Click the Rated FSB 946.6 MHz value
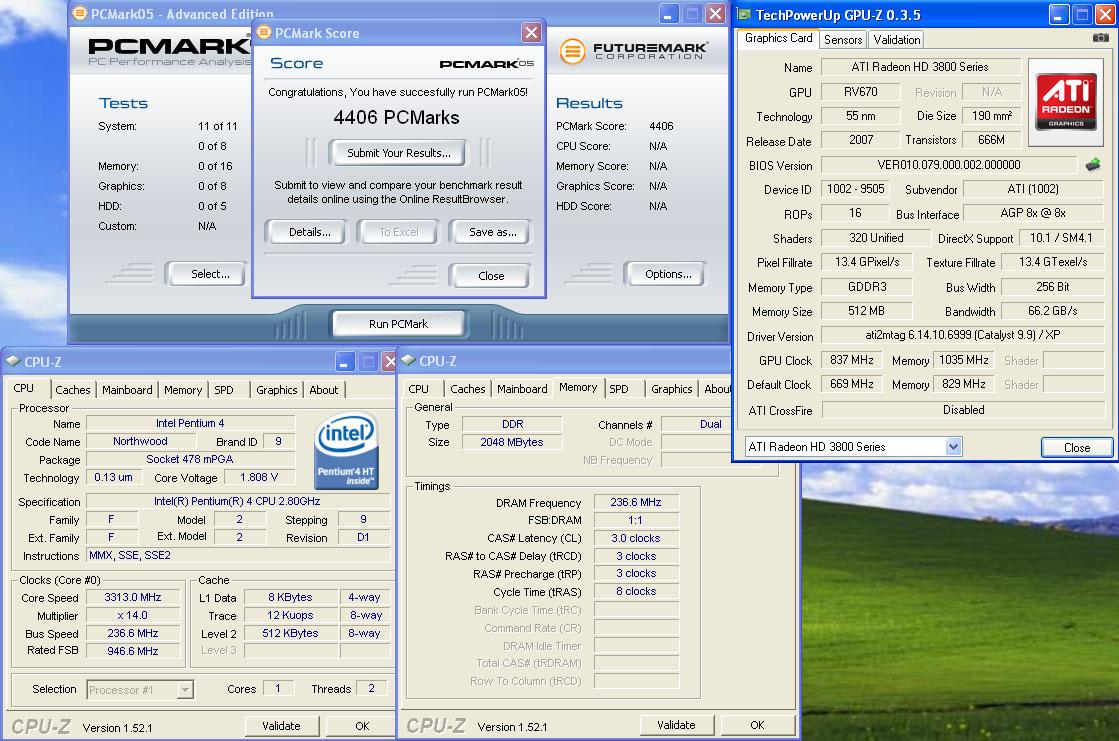Screen dimensions: 1119x741 (133, 651)
